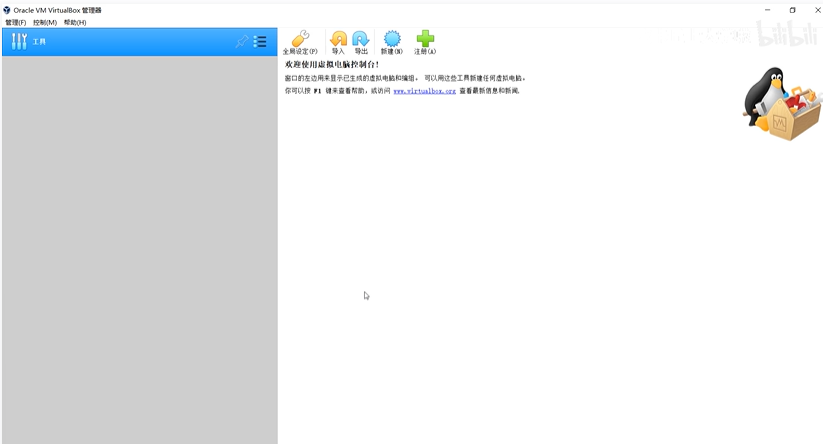Click the VirtualBox title bar app icon
The width and height of the screenshot is (823, 444).
point(6,10)
